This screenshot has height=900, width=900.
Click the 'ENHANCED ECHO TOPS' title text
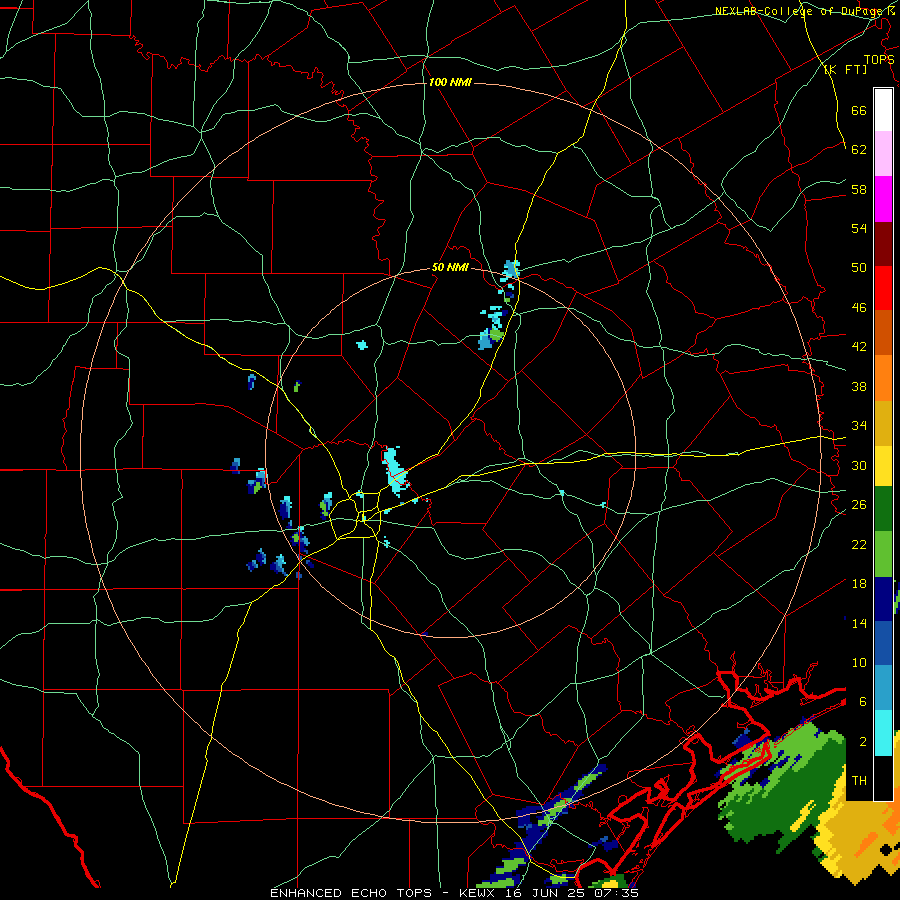(x=351, y=893)
